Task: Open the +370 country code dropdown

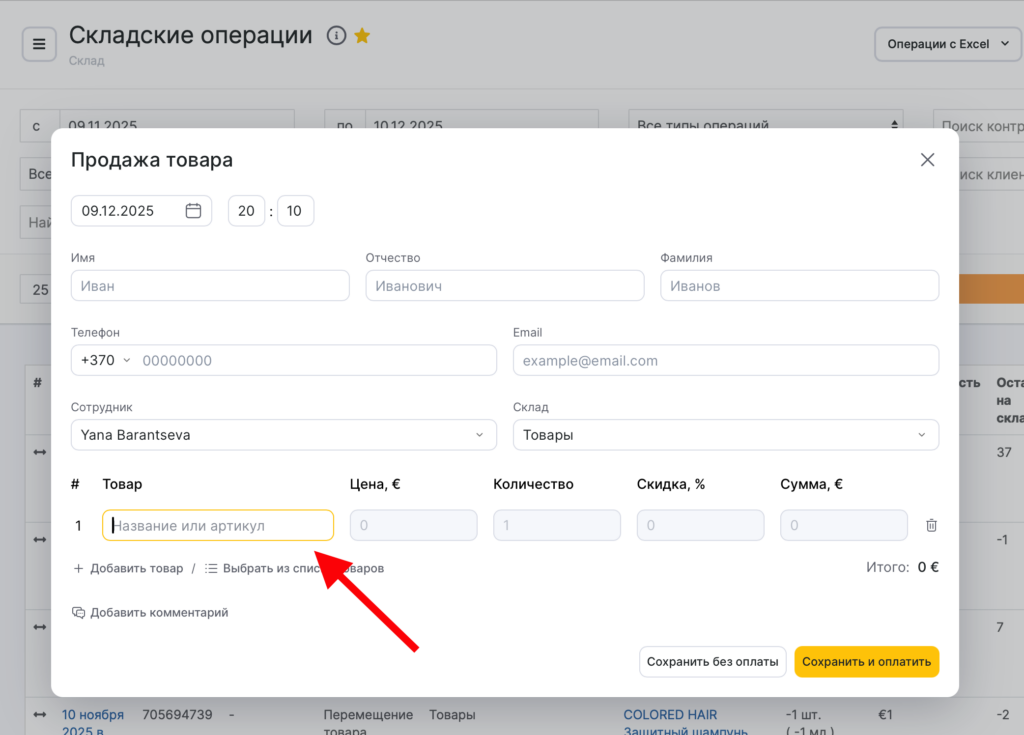Action: (105, 360)
